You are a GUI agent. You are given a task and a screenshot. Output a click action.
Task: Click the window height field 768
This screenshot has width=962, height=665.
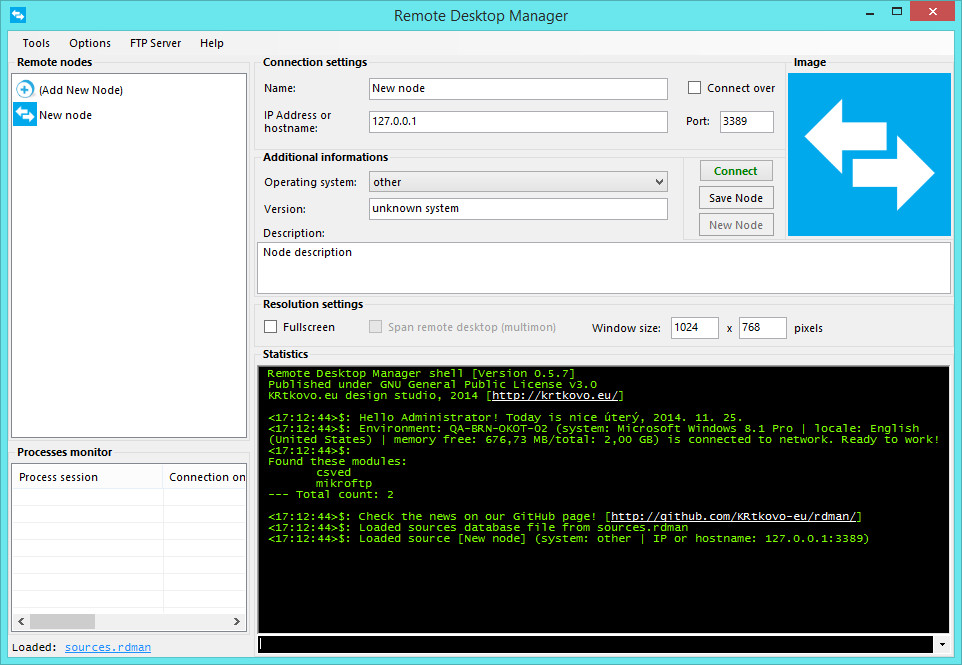tap(763, 328)
